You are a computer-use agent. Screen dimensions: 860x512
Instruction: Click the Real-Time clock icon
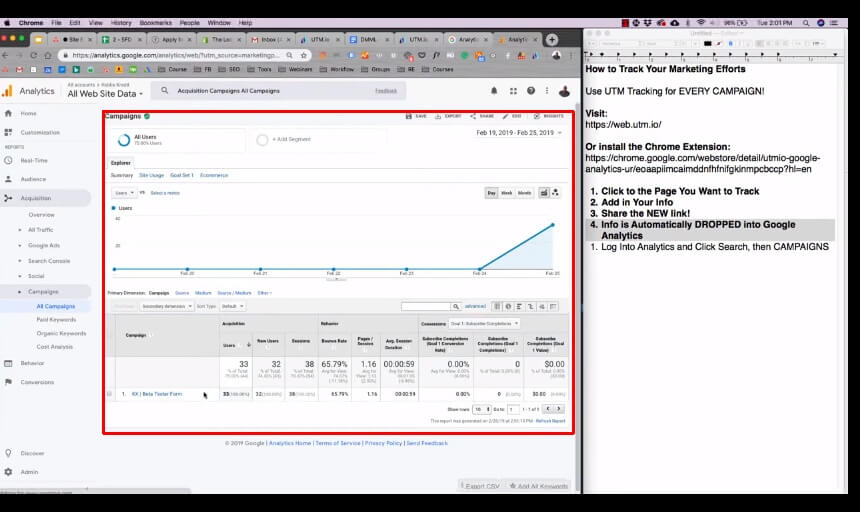(8, 161)
